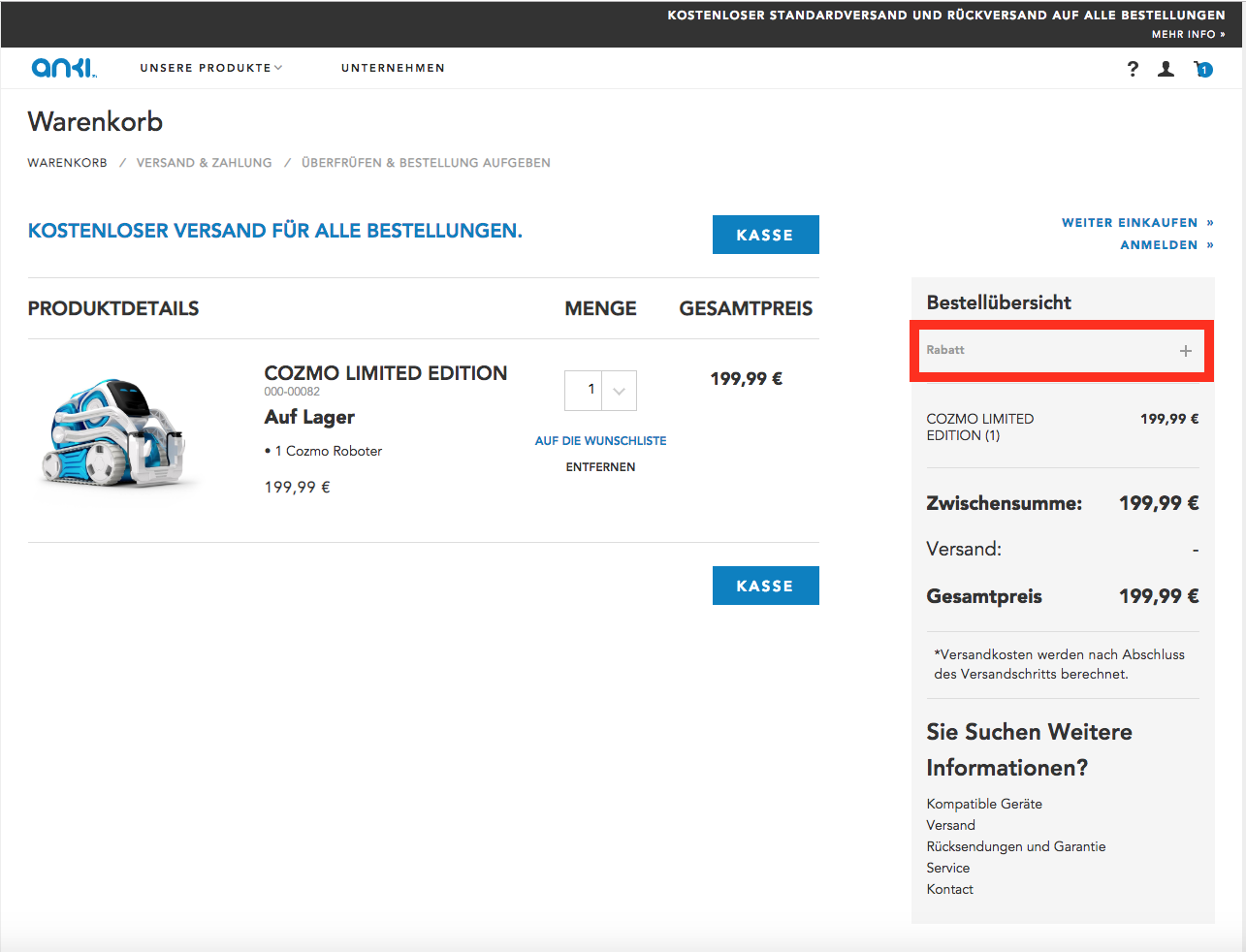Click the Auf Lager stock status
Image resolution: width=1246 pixels, height=952 pixels.
click(x=309, y=418)
